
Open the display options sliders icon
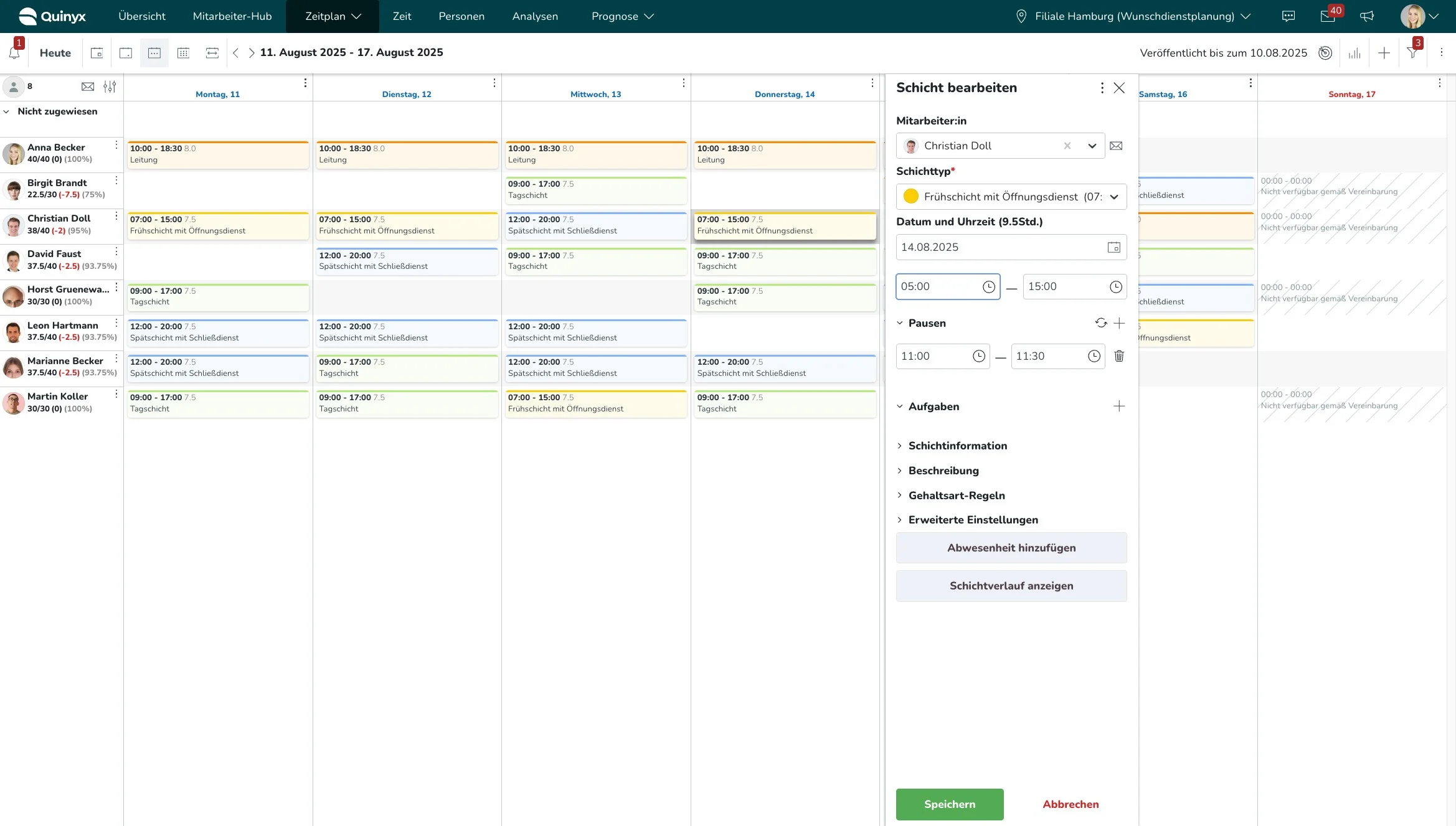[x=110, y=87]
